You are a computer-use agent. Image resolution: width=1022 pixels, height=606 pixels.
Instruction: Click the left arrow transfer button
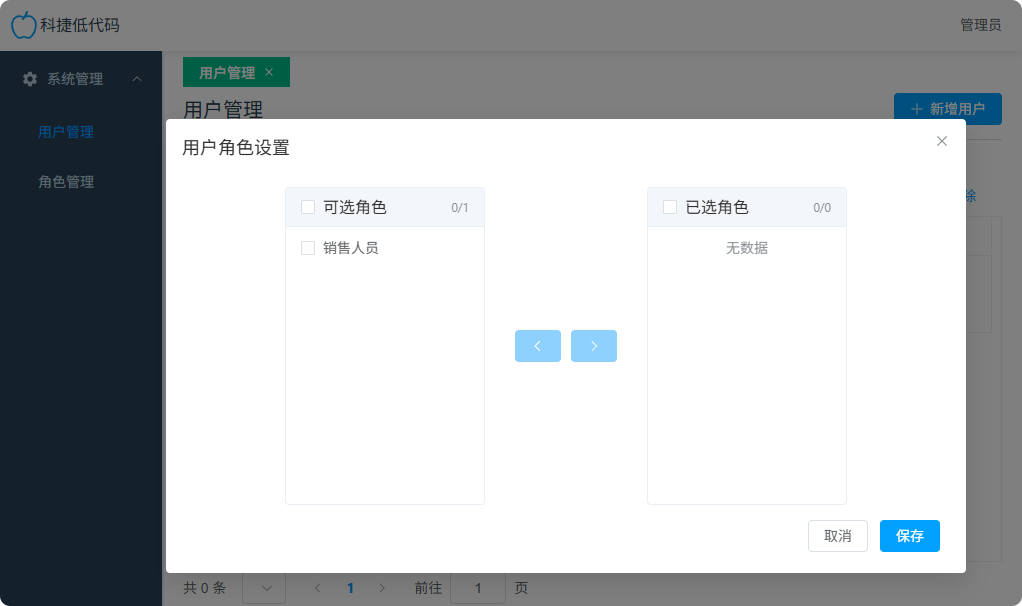pyautogui.click(x=538, y=346)
